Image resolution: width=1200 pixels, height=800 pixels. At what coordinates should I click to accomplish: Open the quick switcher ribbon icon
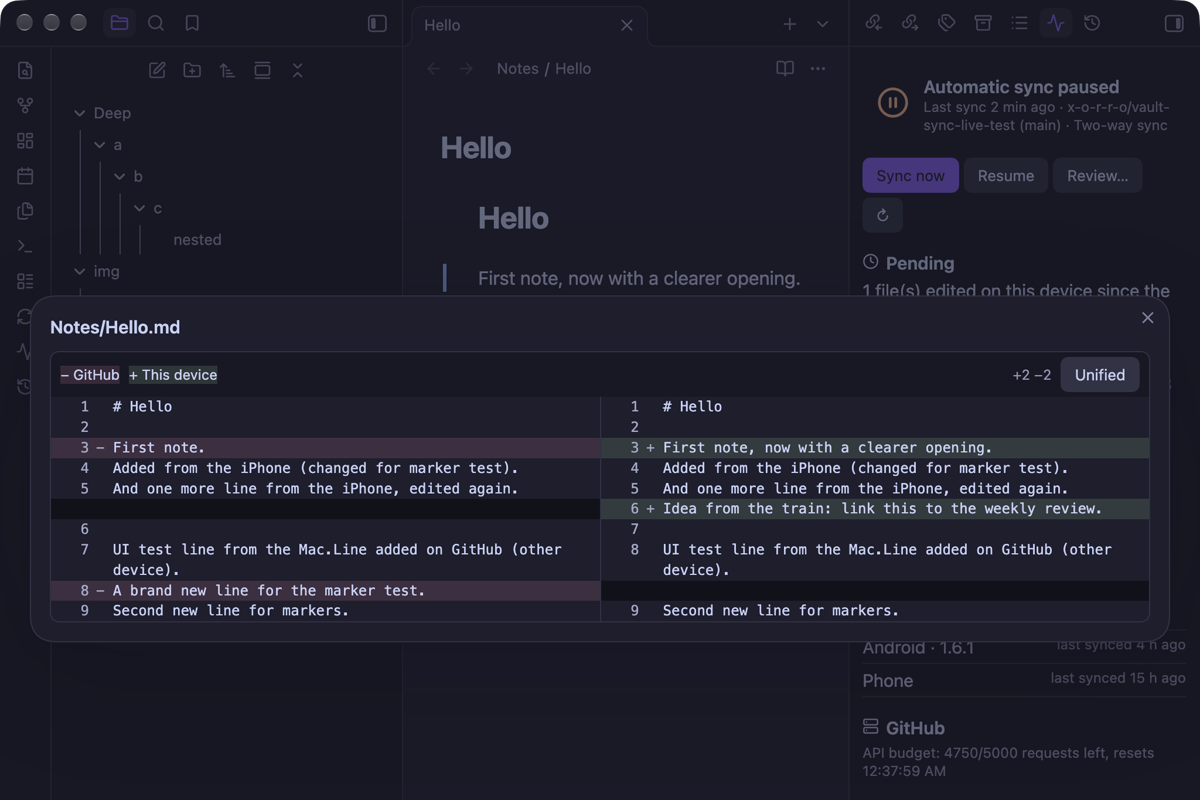click(25, 70)
